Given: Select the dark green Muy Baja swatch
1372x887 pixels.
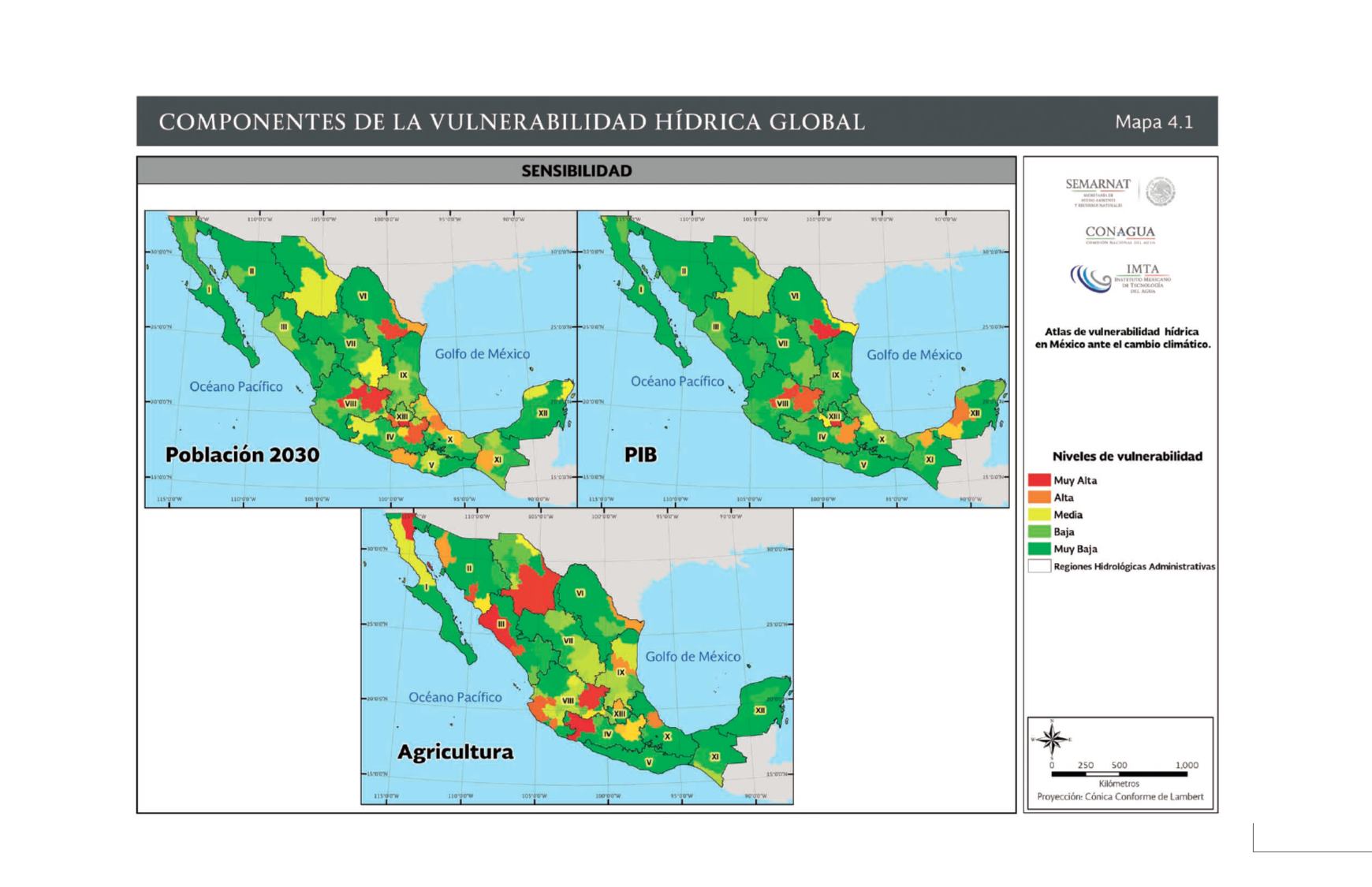Looking at the screenshot, I should coord(1039,549).
